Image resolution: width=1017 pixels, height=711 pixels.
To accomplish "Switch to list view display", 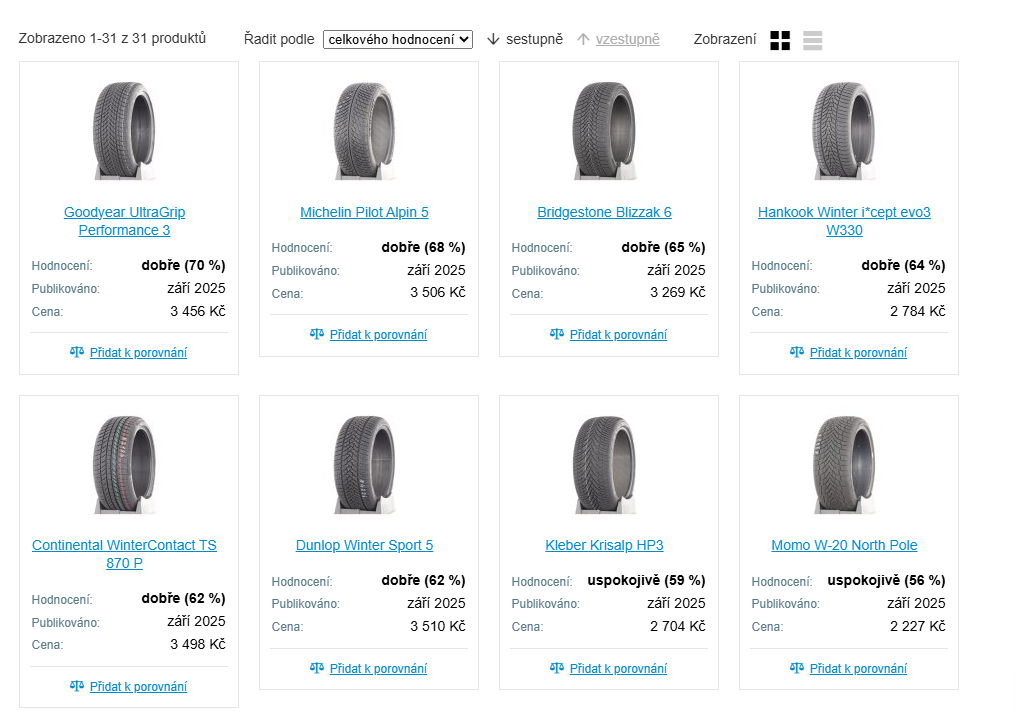I will (x=812, y=40).
